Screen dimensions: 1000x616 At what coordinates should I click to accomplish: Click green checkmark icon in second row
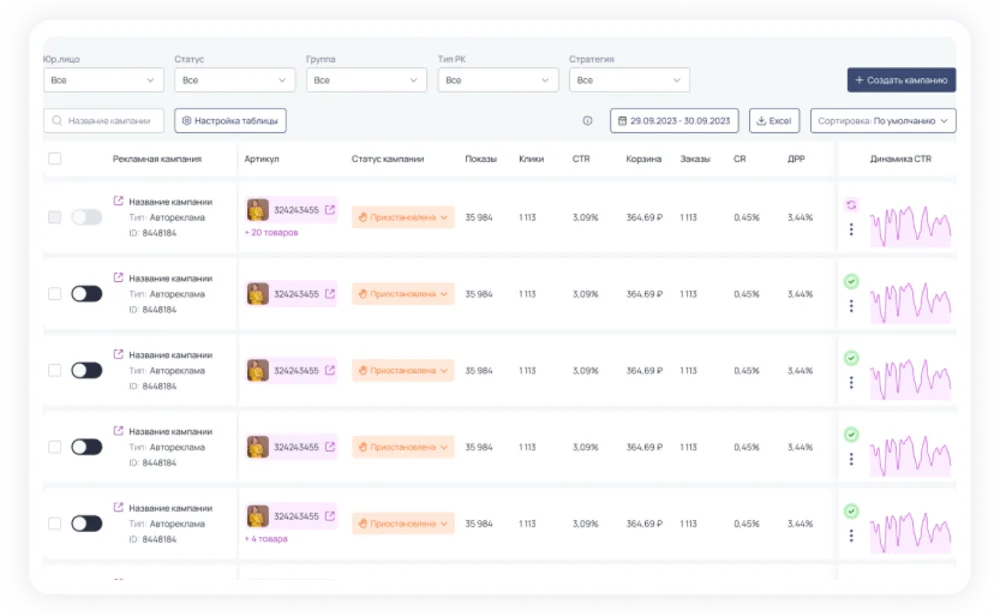(x=851, y=282)
